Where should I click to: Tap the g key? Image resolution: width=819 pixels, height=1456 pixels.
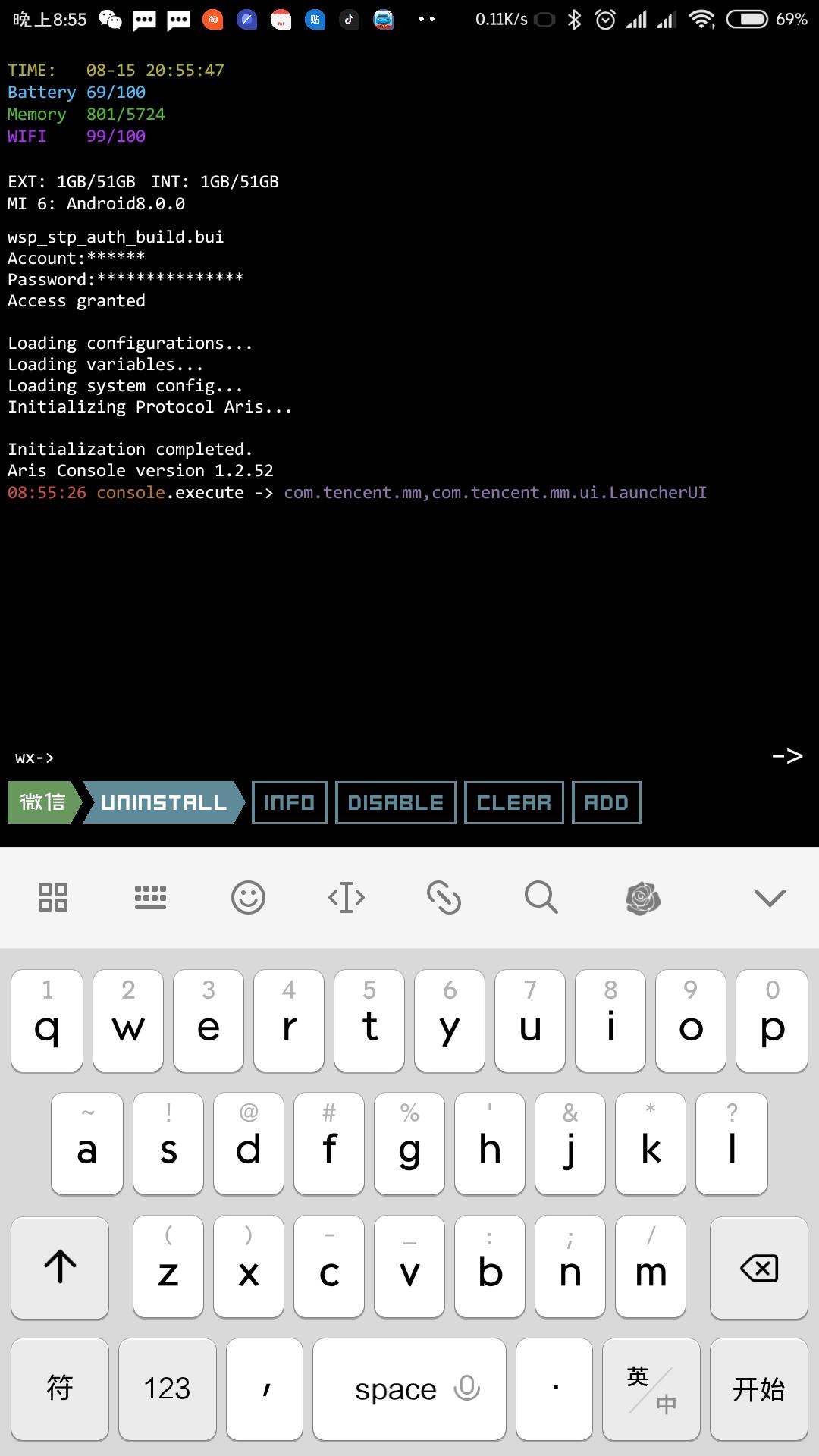point(409,1144)
